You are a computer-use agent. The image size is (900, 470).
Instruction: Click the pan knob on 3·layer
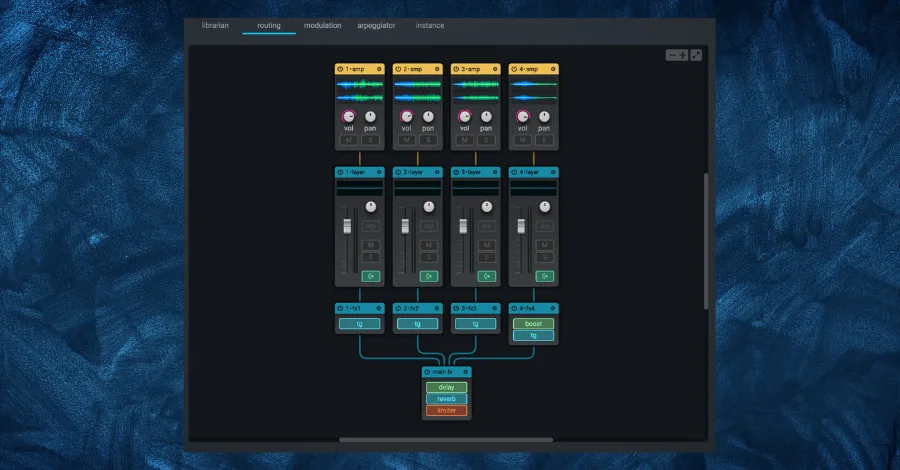coord(487,207)
